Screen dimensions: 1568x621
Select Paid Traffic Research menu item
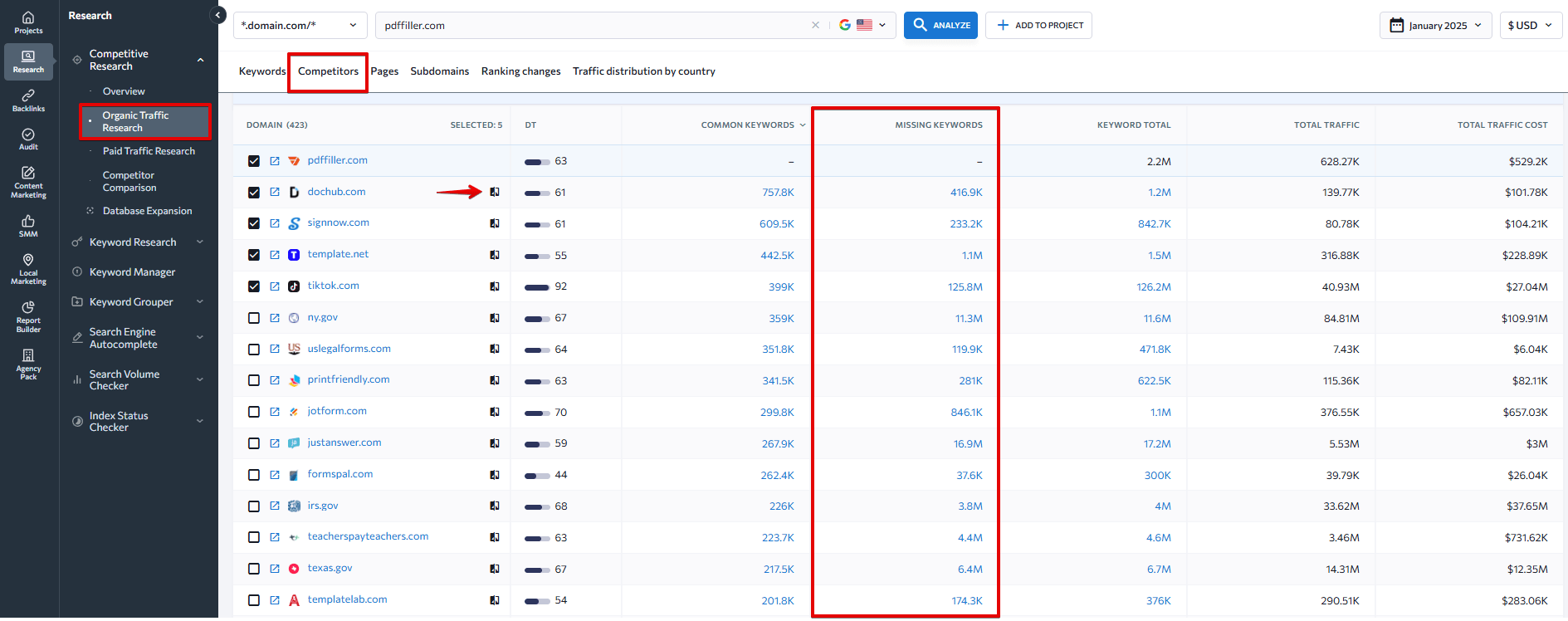(149, 151)
